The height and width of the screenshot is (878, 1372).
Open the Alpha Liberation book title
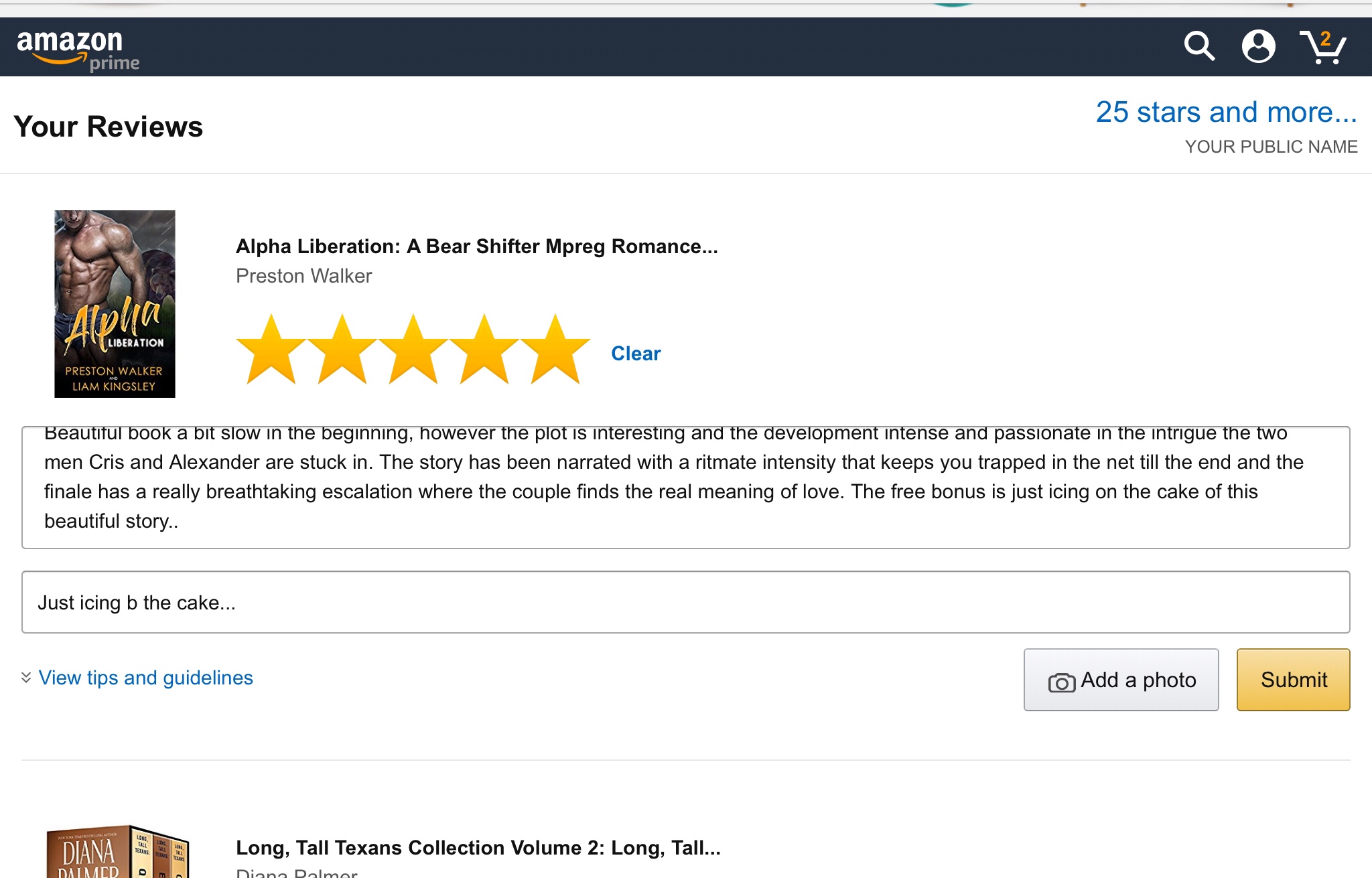click(x=476, y=246)
